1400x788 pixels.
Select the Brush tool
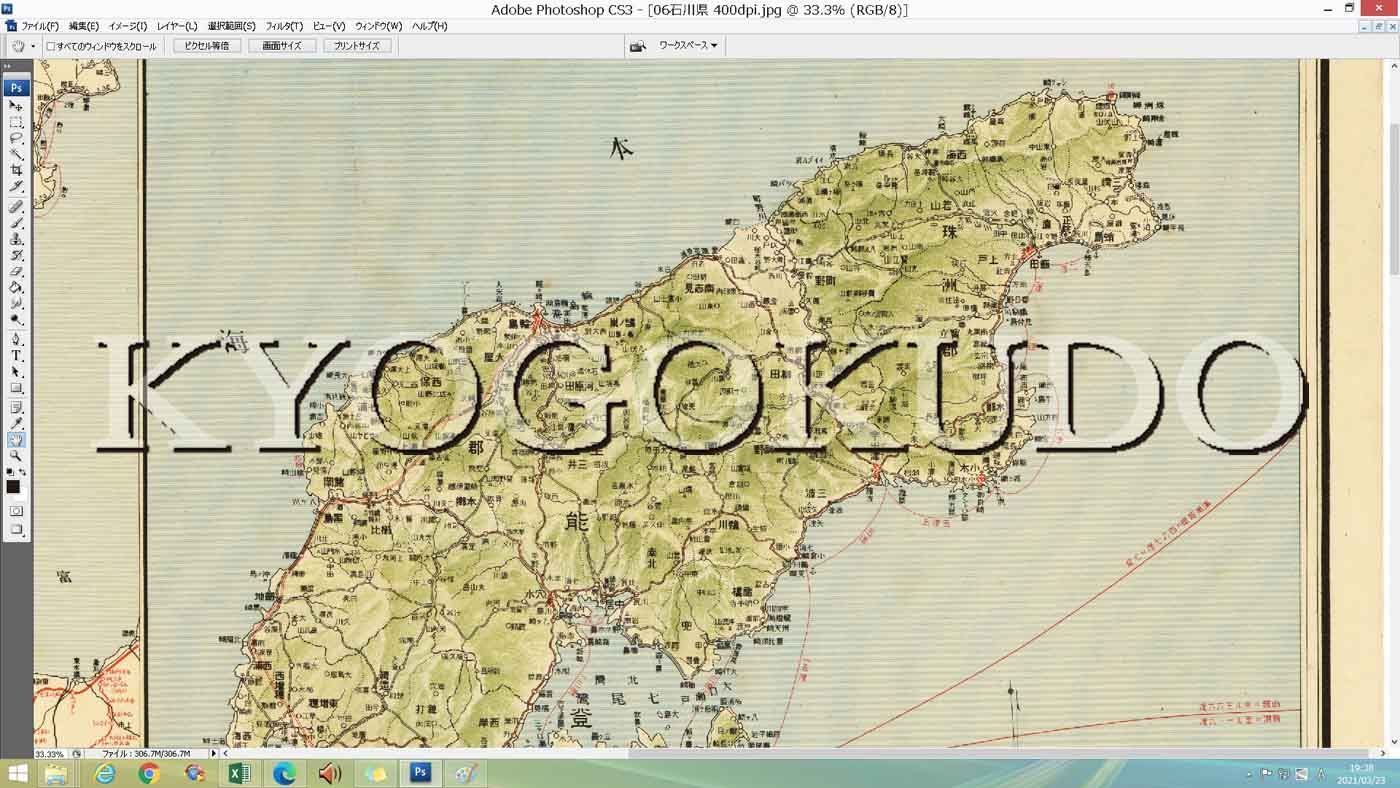[x=16, y=223]
